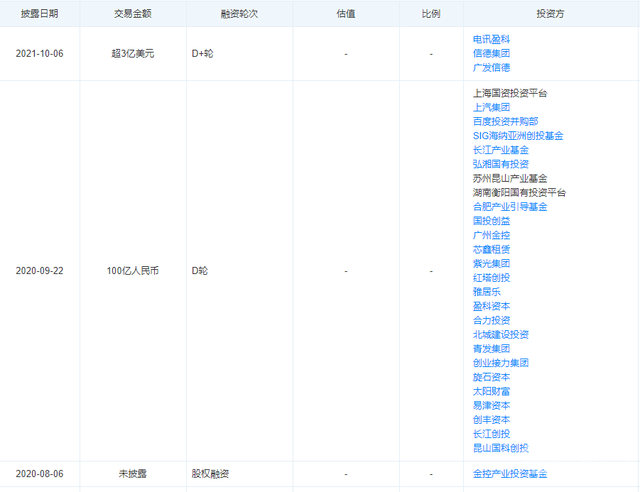Open the 电讯盈科 investor link
The width and height of the screenshot is (640, 492).
pos(491,39)
